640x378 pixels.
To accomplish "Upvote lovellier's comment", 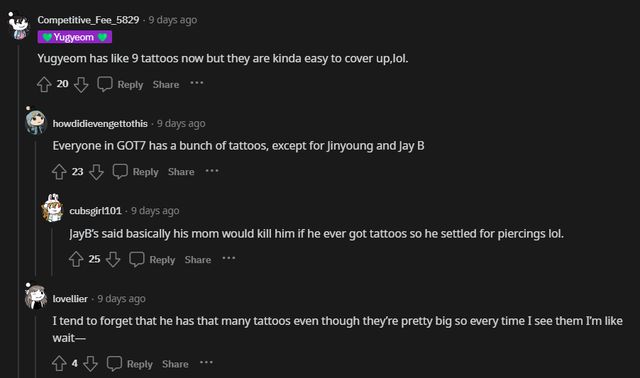I will point(59,363).
